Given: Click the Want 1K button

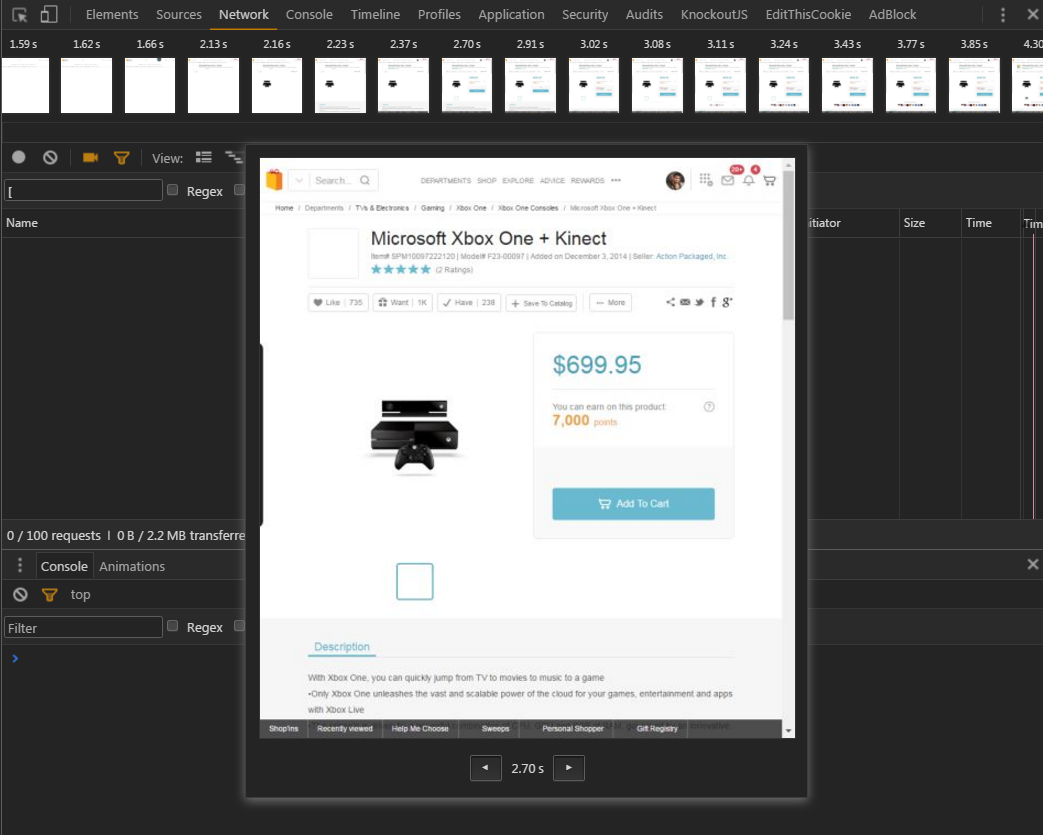Looking at the screenshot, I should pyautogui.click(x=402, y=303).
